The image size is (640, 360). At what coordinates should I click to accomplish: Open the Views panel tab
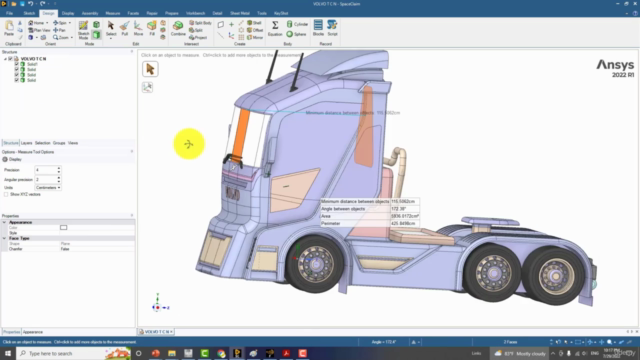coord(73,143)
